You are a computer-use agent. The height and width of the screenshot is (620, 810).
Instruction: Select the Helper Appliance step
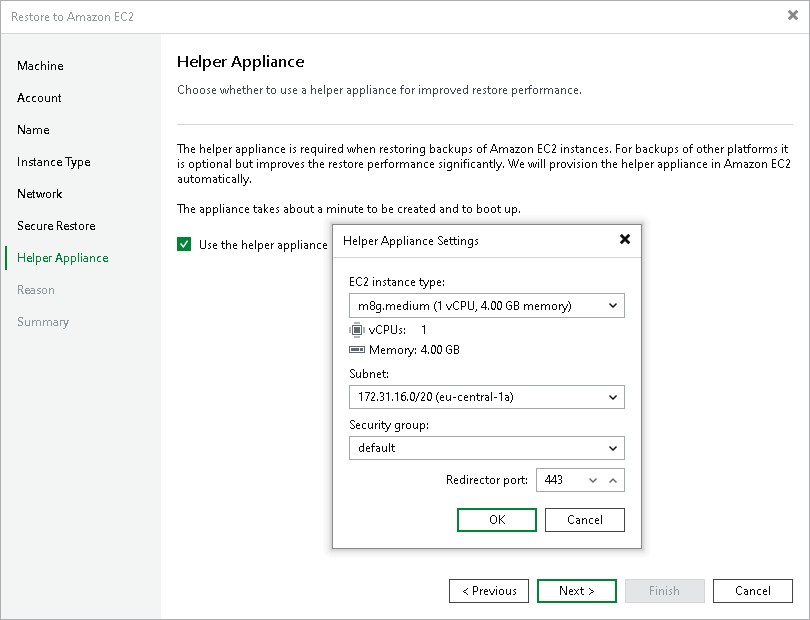[63, 258]
